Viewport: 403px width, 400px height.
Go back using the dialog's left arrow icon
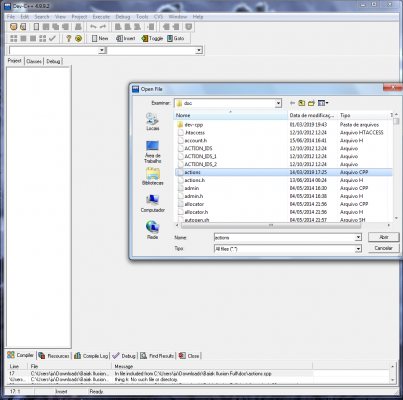[292, 103]
